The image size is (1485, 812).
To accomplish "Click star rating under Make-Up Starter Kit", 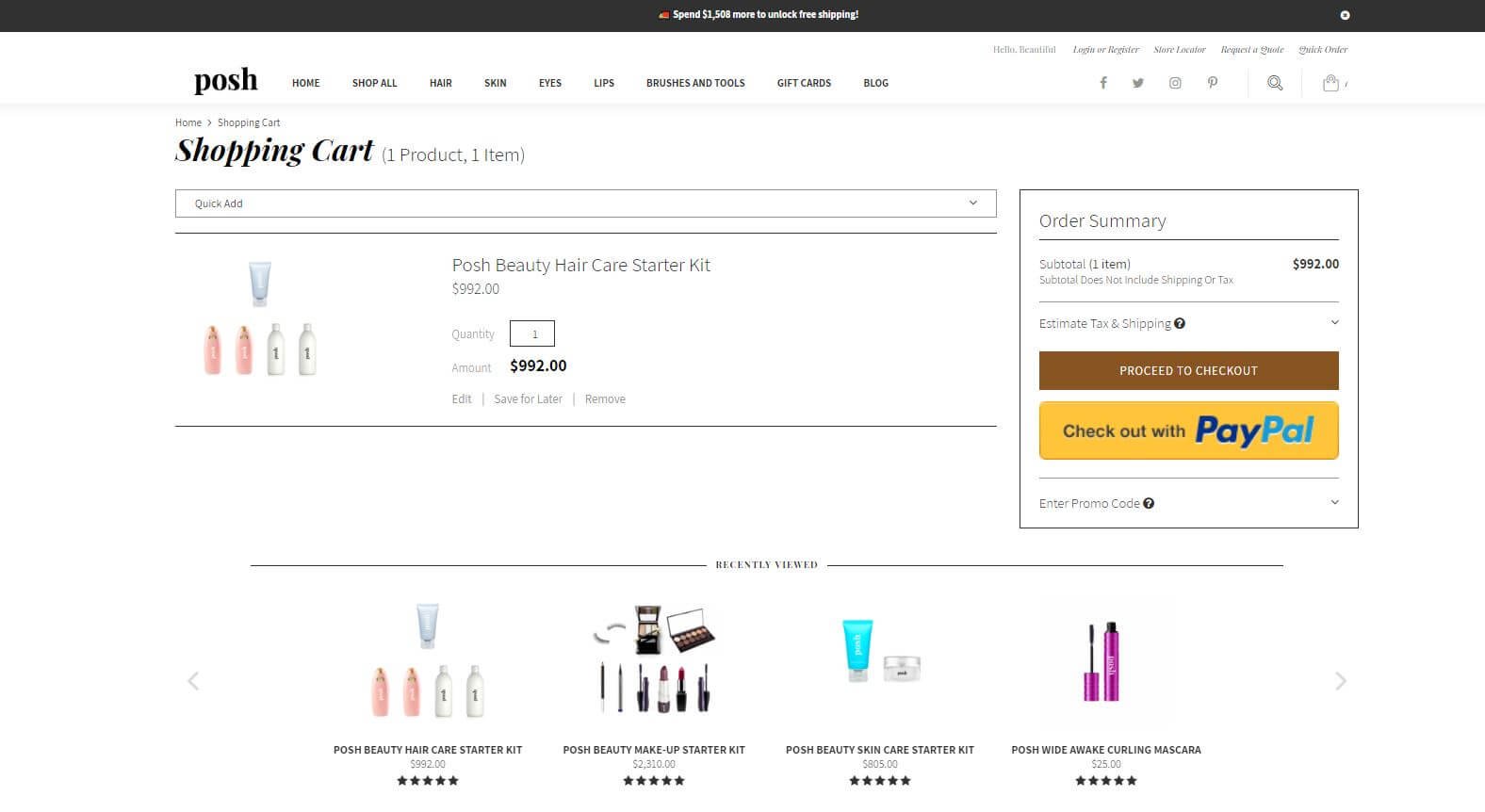I will (x=654, y=780).
